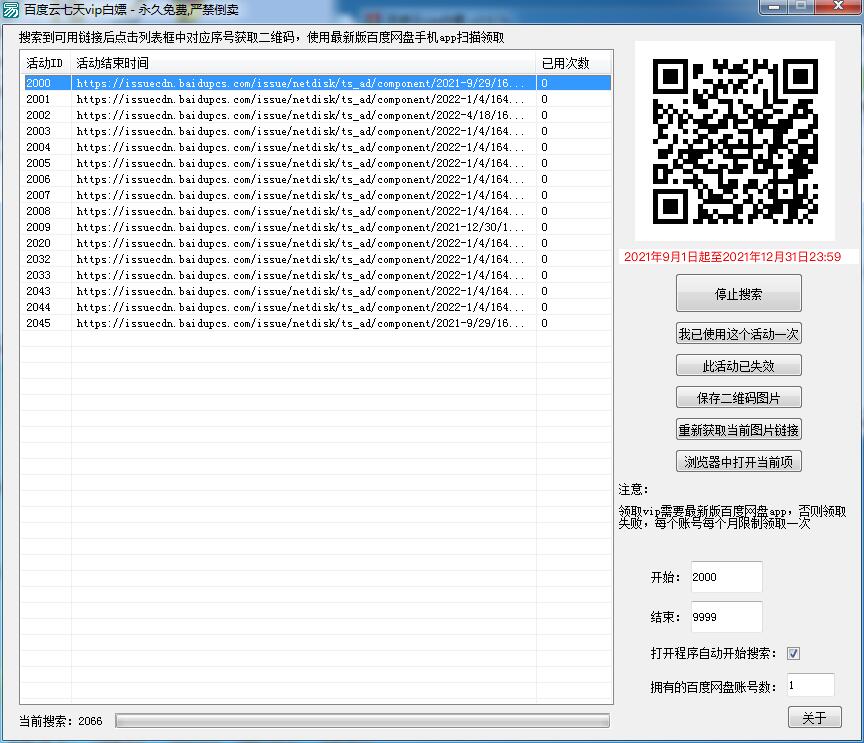
Task: Focus the 开始 input field
Action: 726,577
